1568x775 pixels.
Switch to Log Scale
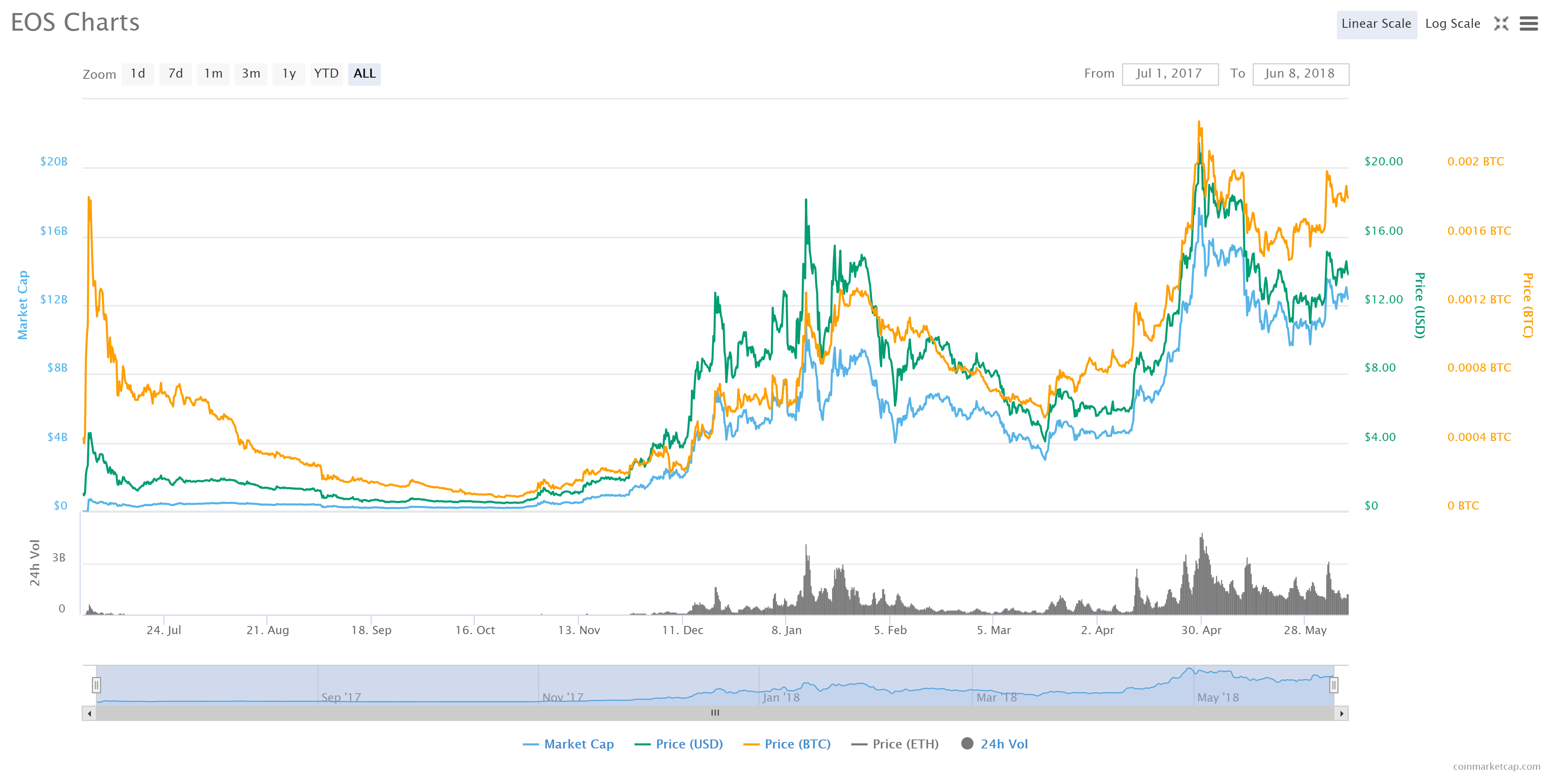[x=1452, y=24]
